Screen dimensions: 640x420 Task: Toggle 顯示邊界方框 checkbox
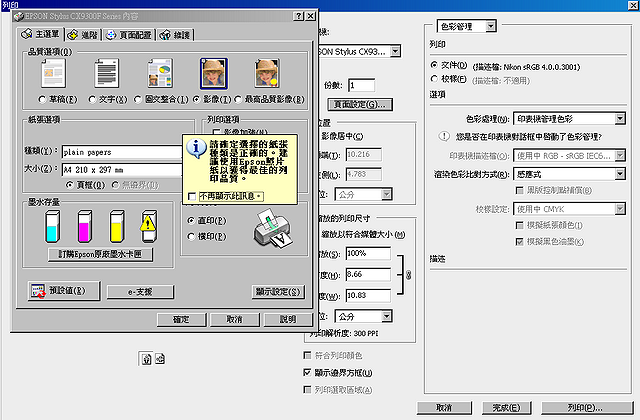(307, 373)
